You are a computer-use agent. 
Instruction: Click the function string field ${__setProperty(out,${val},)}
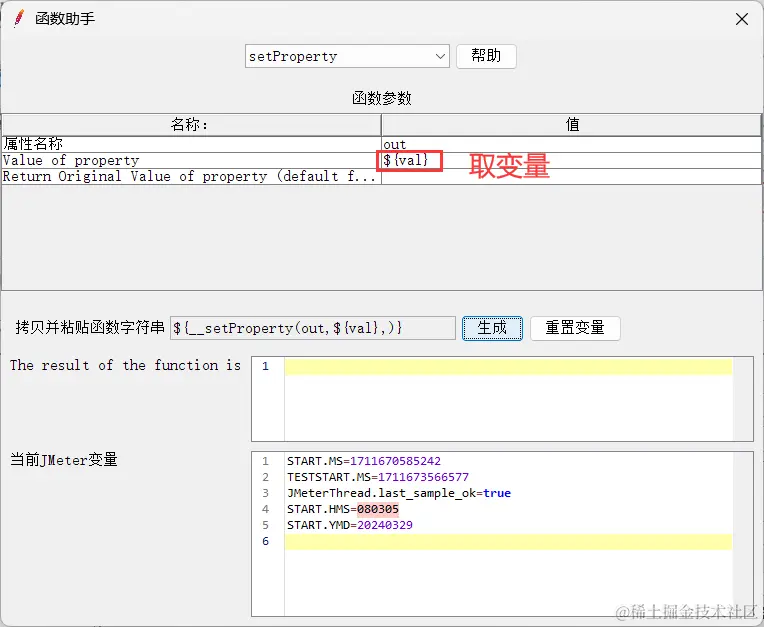(x=313, y=328)
